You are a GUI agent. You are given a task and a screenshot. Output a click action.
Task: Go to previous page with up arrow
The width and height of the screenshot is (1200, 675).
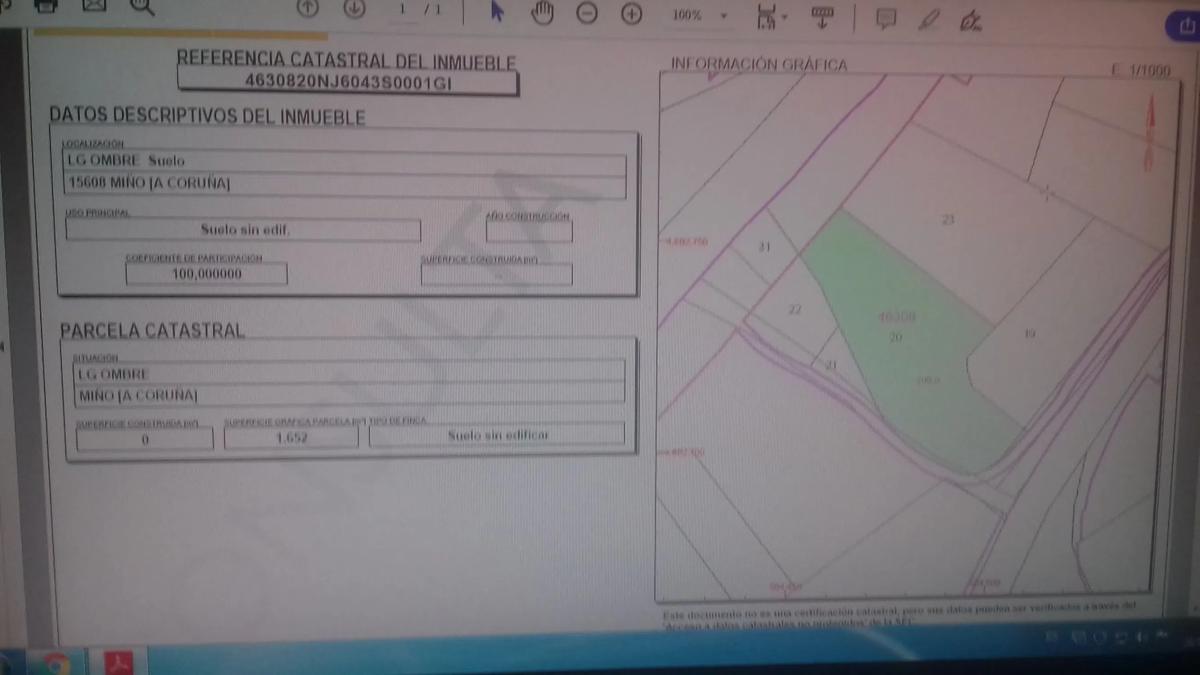[x=308, y=8]
